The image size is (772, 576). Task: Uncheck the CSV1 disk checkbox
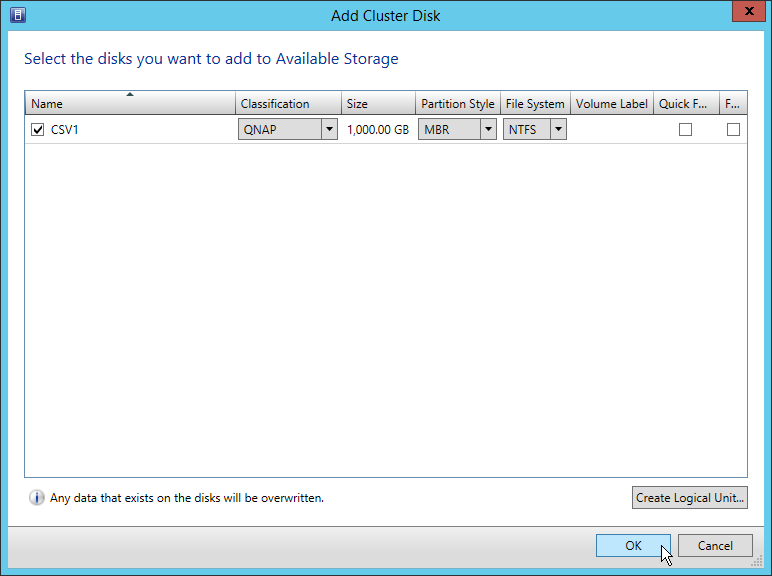tap(38, 129)
